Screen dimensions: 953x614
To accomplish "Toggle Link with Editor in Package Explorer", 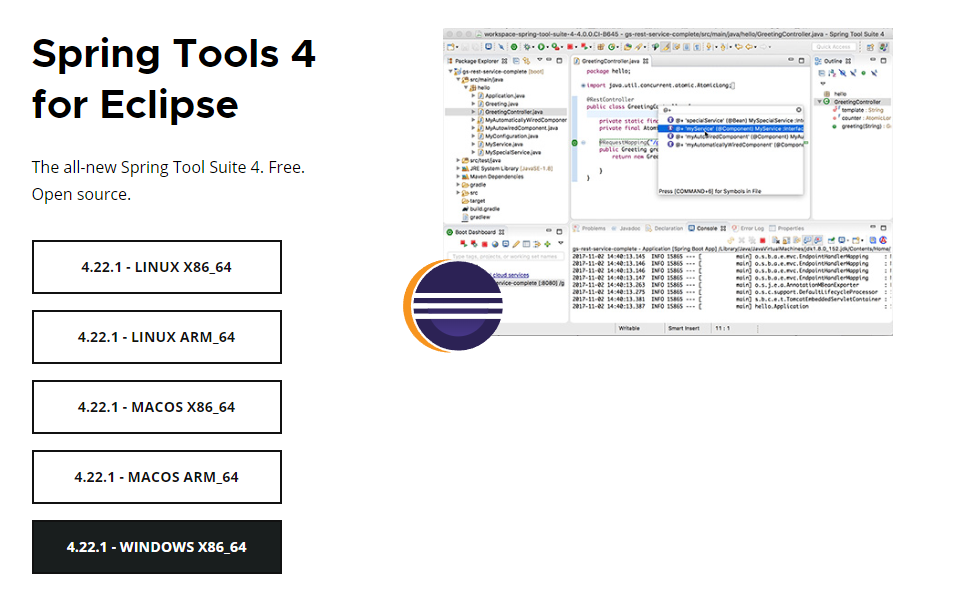I will click(527, 60).
